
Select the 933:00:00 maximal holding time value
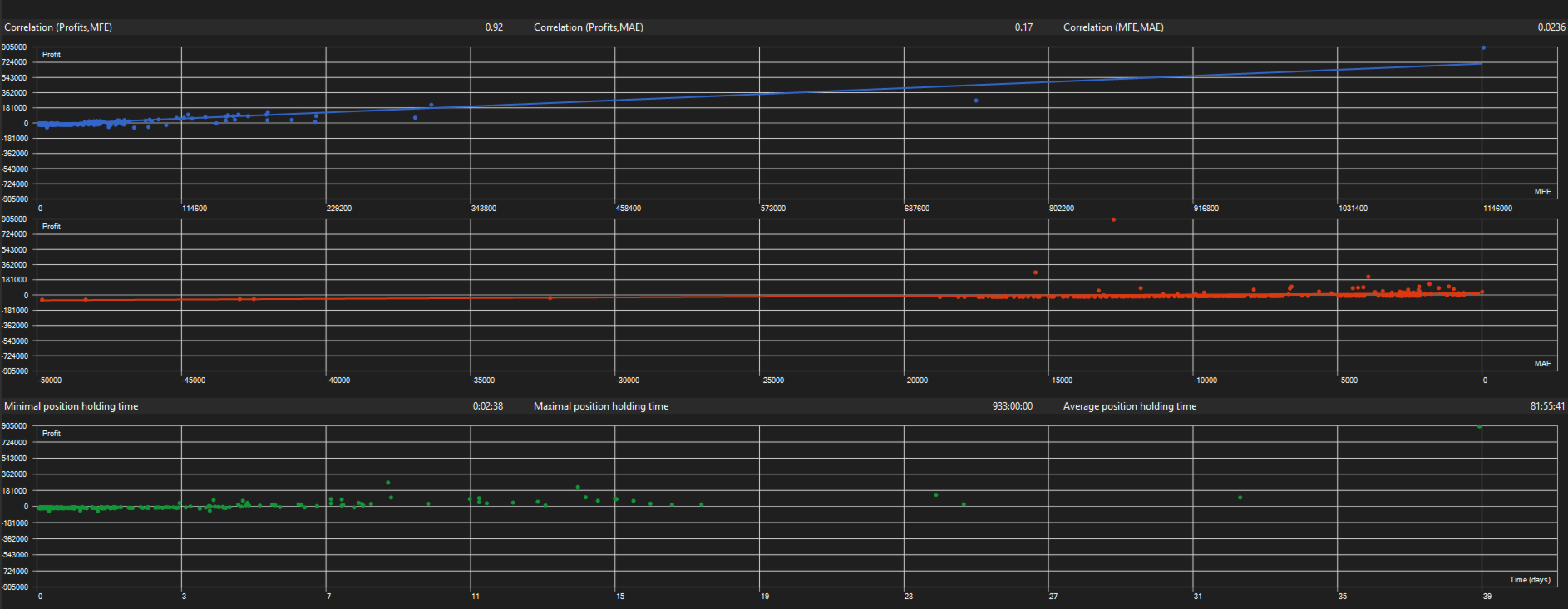click(1013, 406)
